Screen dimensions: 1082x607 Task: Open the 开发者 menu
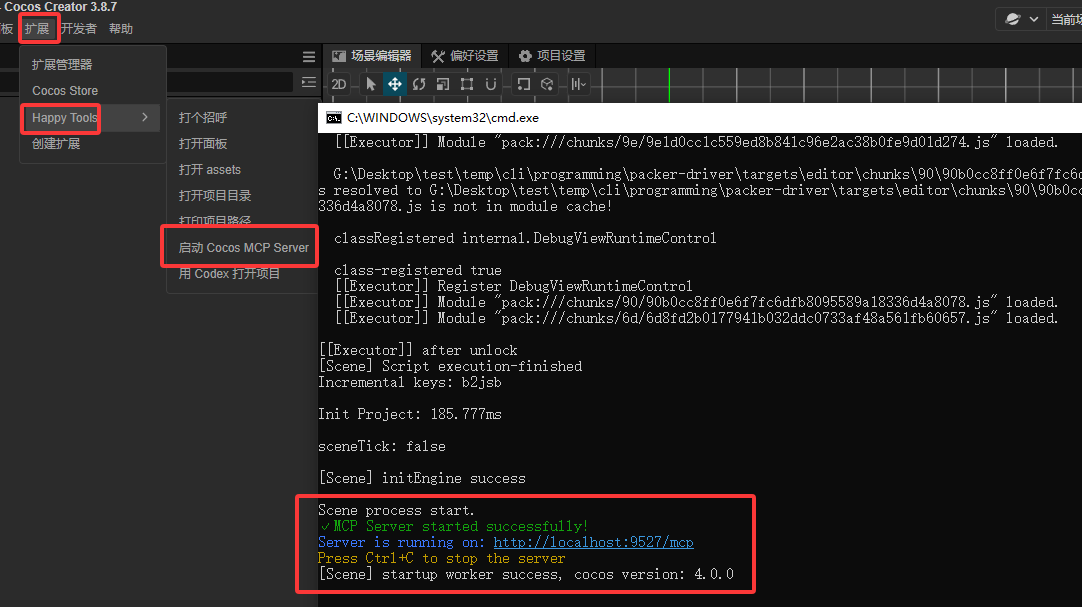pos(79,29)
